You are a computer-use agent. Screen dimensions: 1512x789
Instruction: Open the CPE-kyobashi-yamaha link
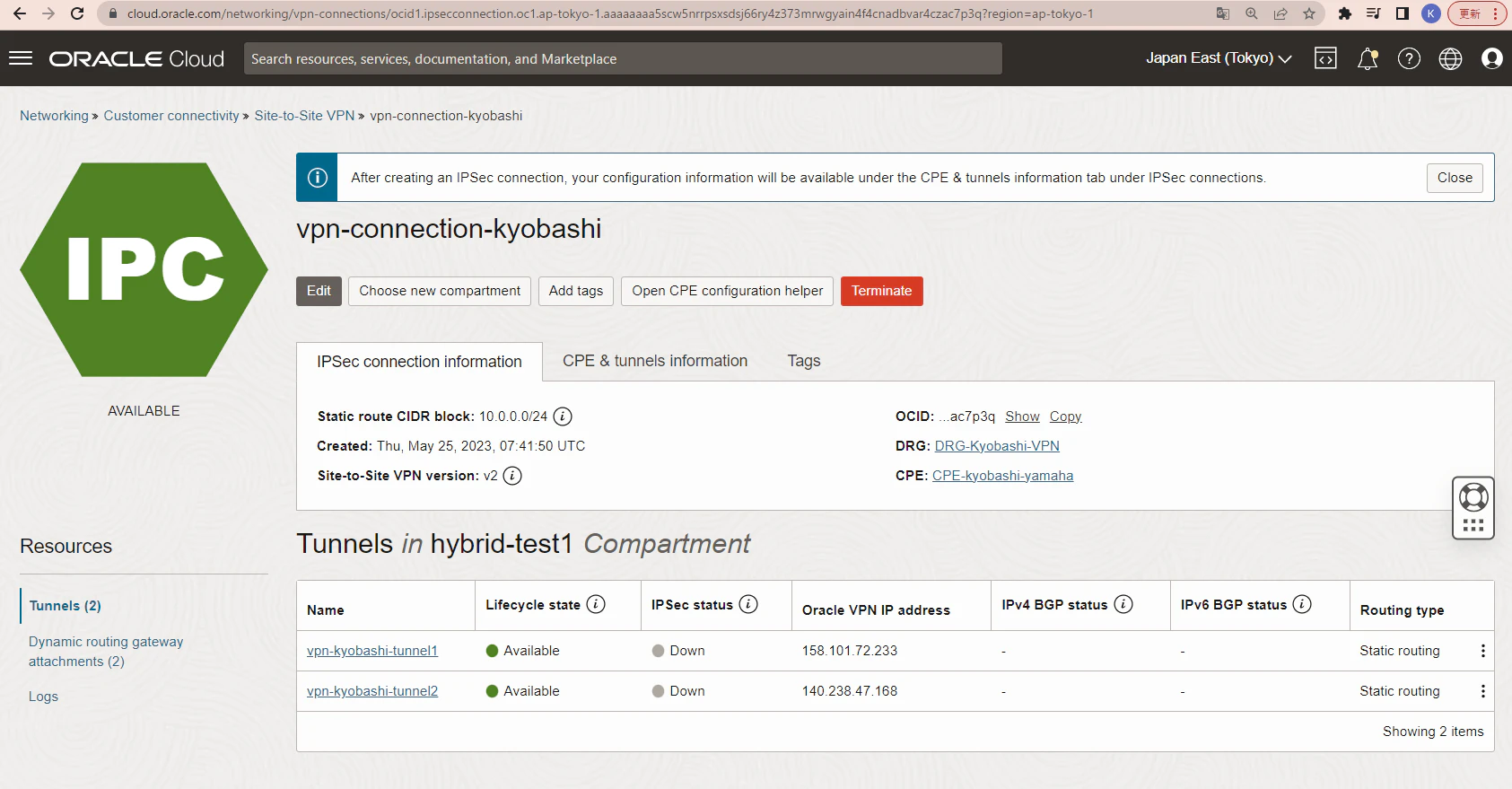(1002, 476)
